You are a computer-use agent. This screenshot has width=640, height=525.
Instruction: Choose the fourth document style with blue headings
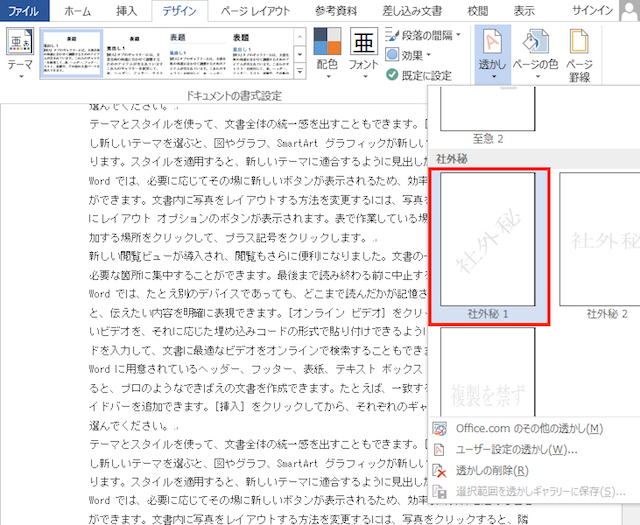point(261,53)
